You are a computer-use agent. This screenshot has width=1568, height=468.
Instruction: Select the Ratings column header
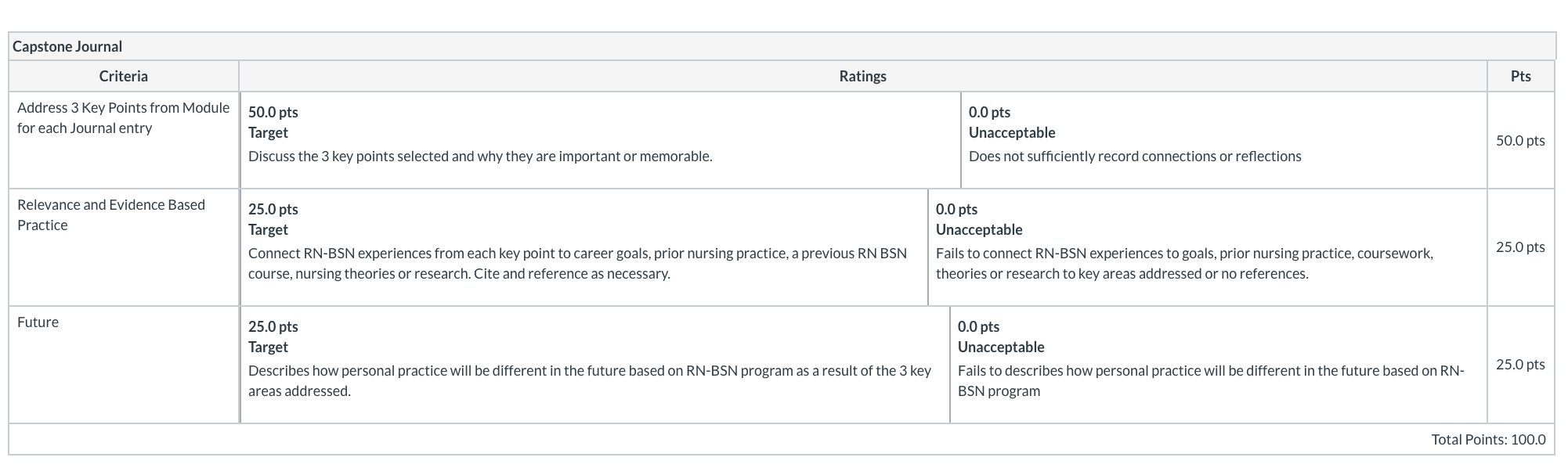pos(862,76)
